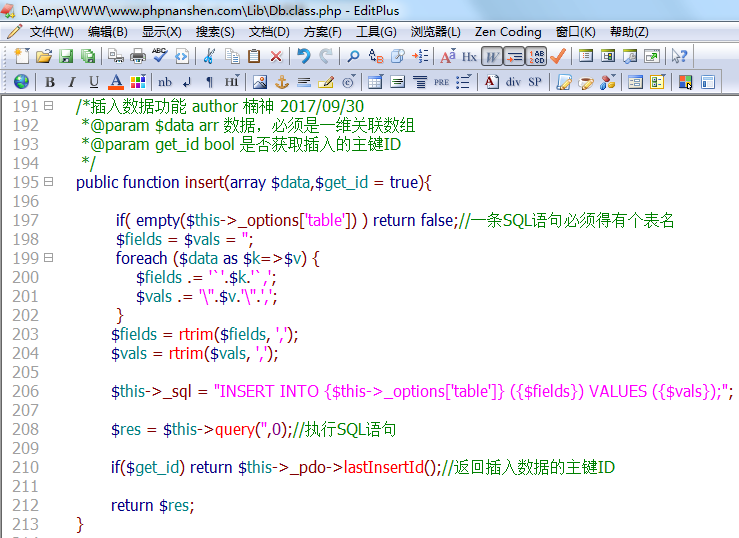Click the Underline U icon
This screenshot has height=538, width=739.
coord(94,82)
